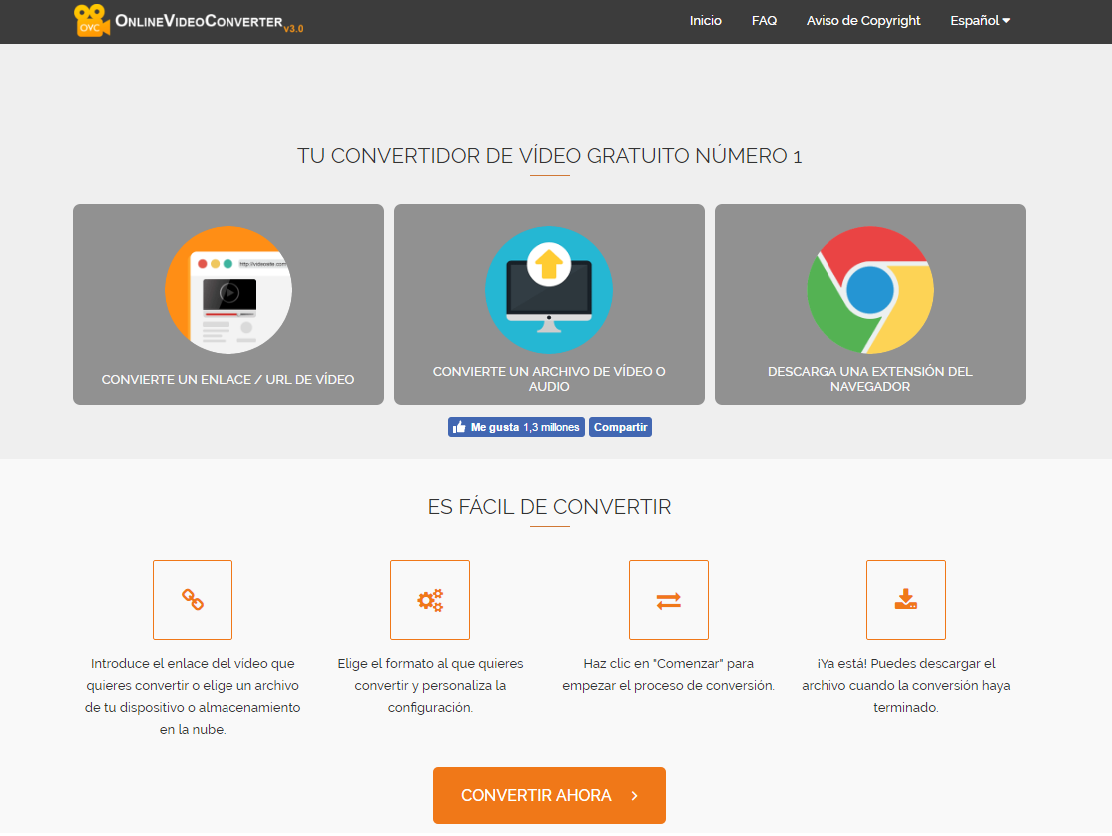
Task: Expand the Español language dropdown
Action: [x=980, y=21]
